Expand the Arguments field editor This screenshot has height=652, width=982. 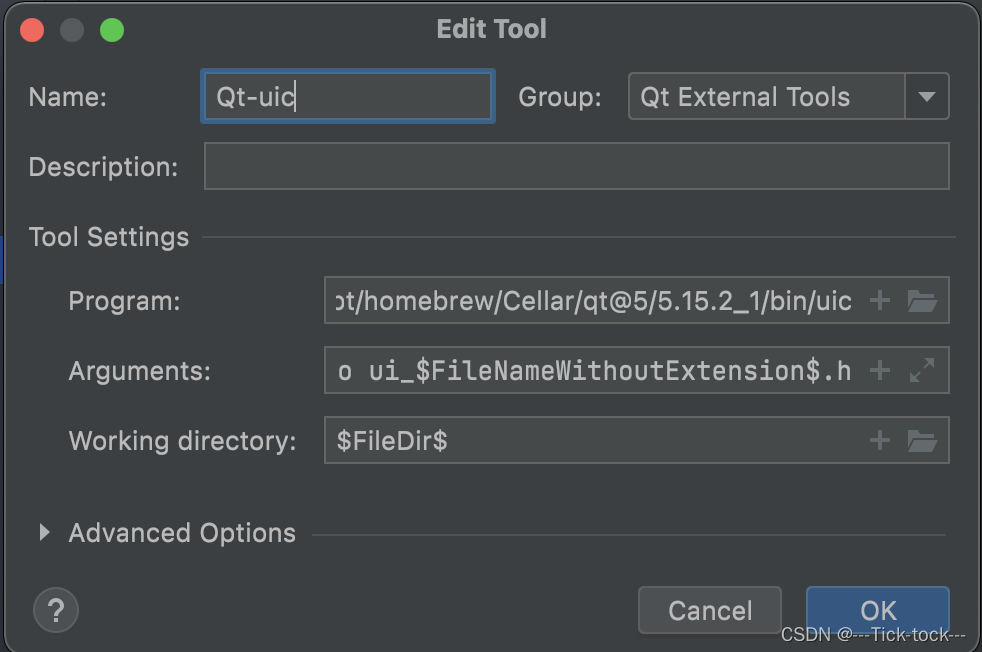(922, 371)
